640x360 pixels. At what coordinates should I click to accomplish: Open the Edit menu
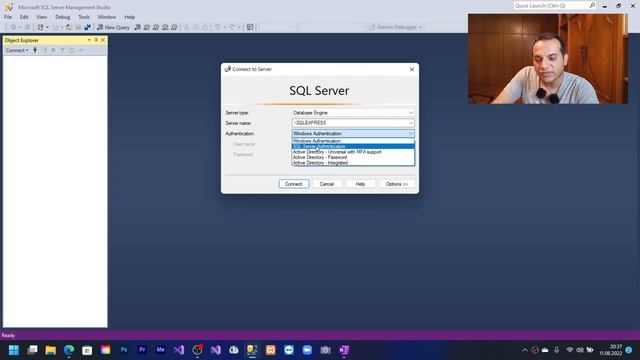(24, 17)
